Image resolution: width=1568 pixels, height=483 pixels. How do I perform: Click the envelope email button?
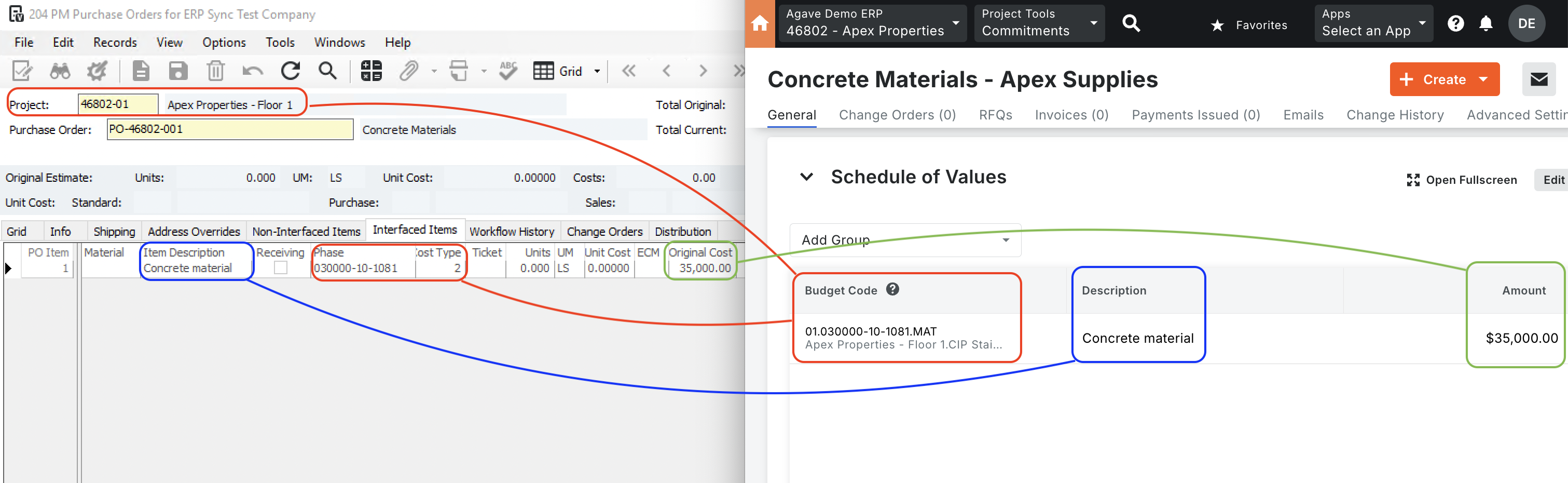(x=1539, y=79)
